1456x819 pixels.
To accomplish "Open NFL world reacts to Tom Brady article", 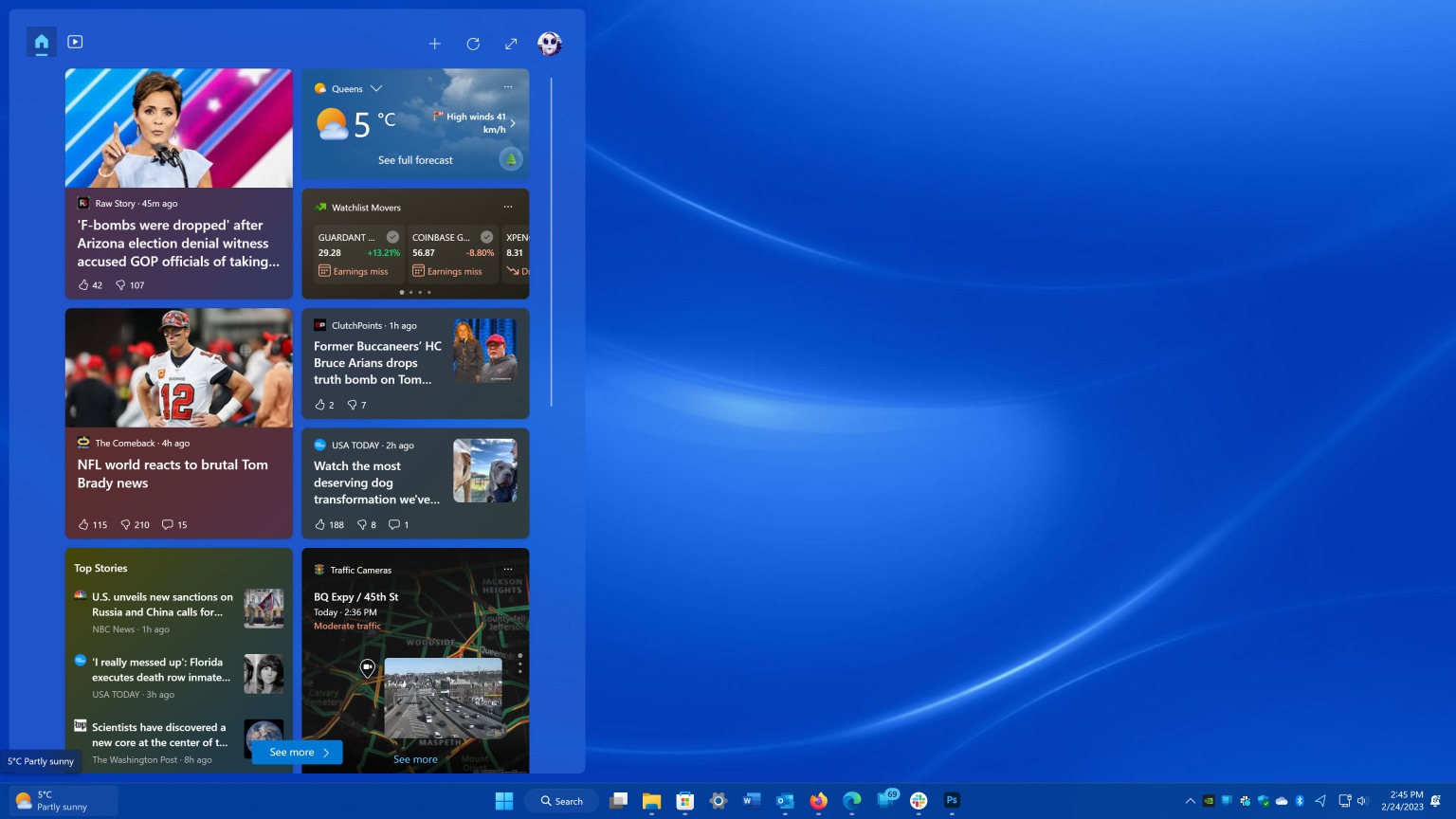I will [x=173, y=473].
